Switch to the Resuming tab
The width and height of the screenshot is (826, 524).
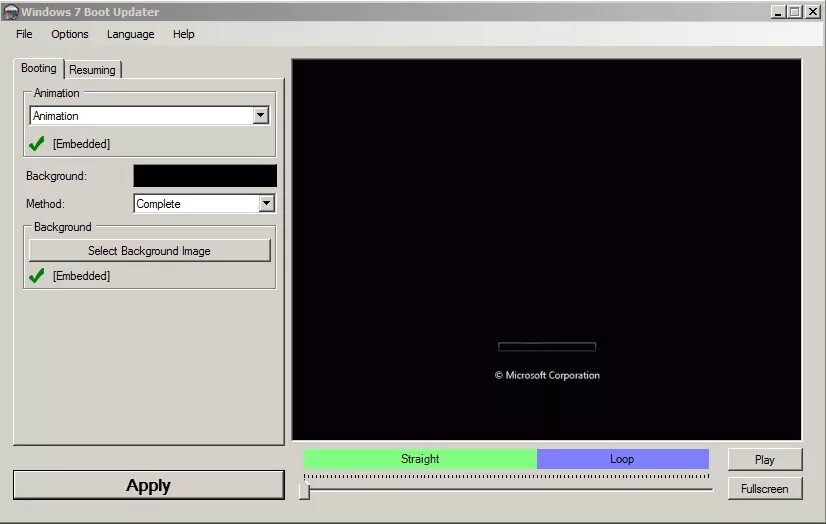tap(92, 70)
